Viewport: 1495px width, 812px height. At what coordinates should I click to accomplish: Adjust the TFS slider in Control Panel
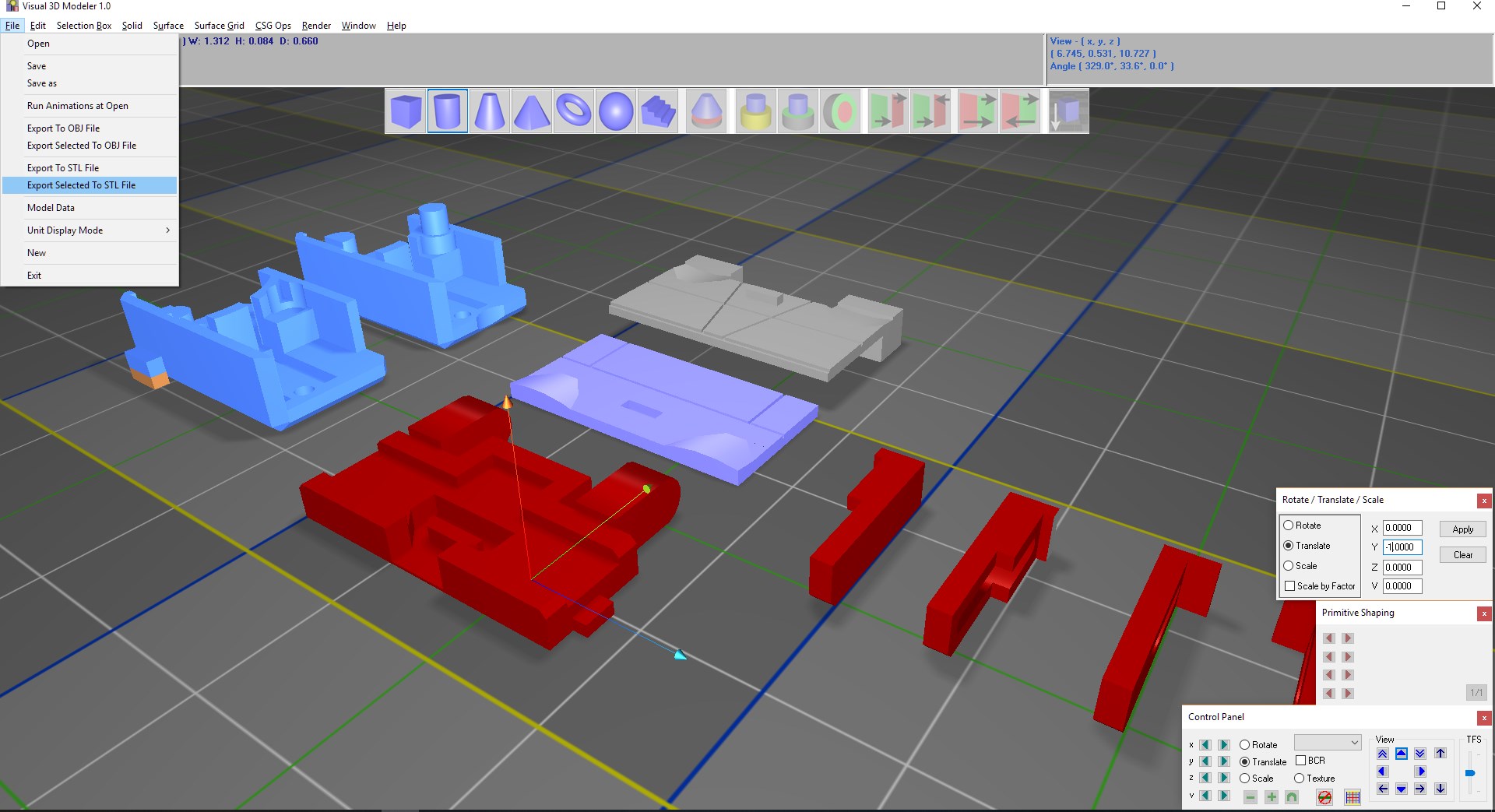point(1470,773)
